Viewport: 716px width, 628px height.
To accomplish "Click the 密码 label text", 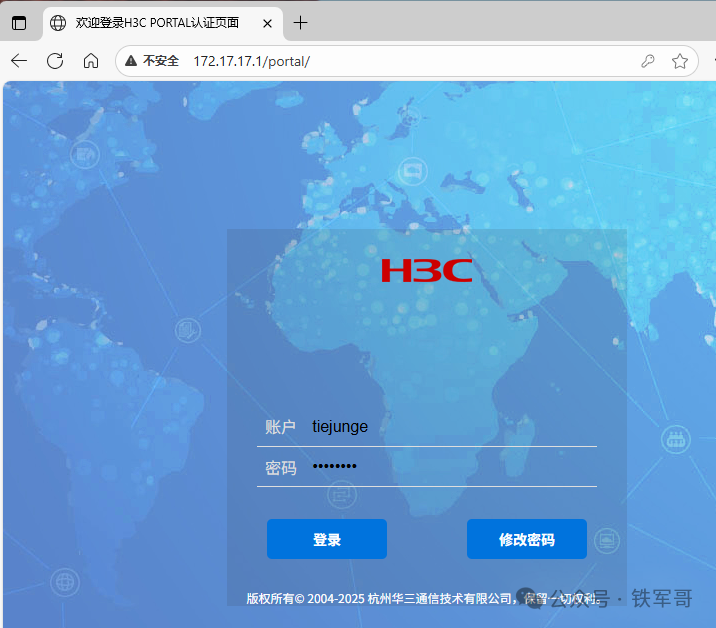I will coord(280,468).
